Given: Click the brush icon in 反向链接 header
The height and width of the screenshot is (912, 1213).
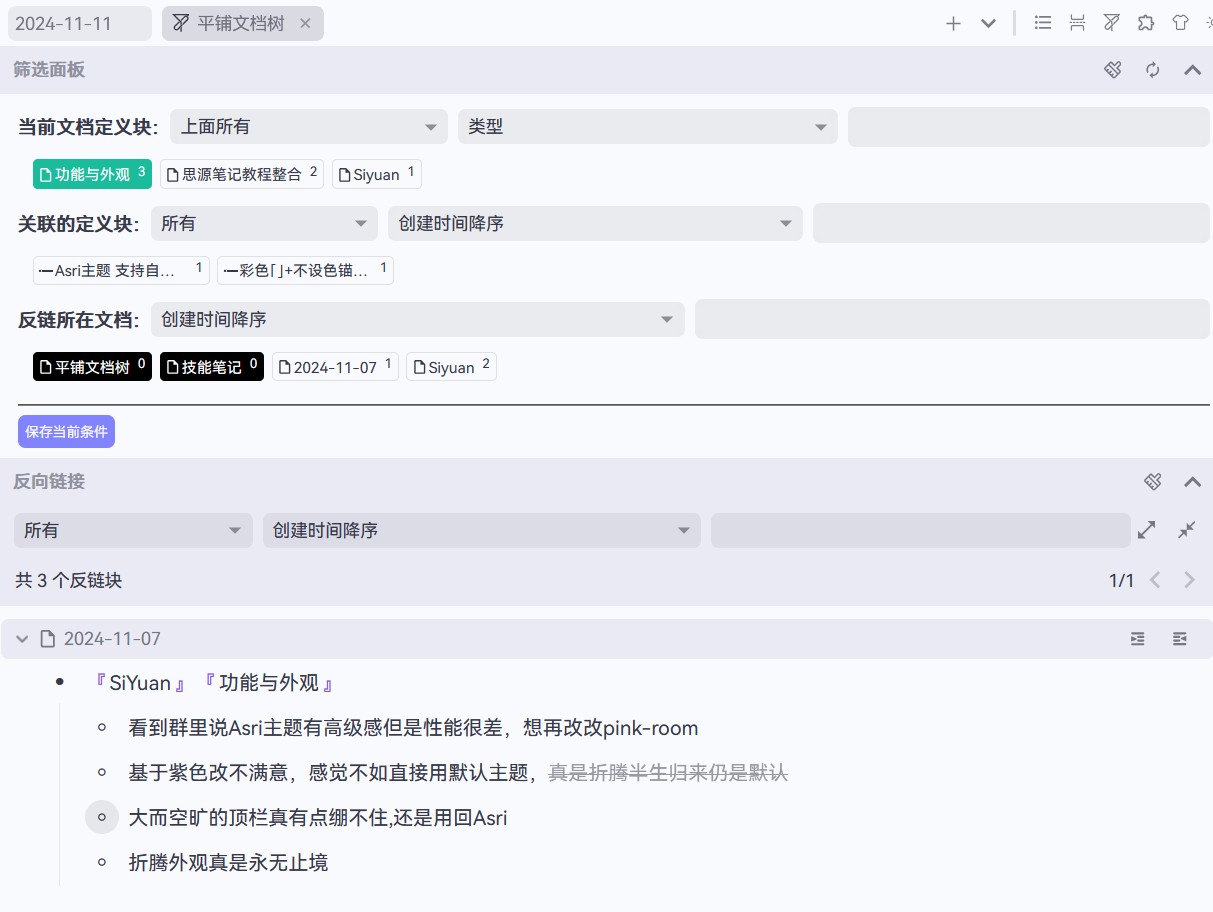Looking at the screenshot, I should [1152, 481].
